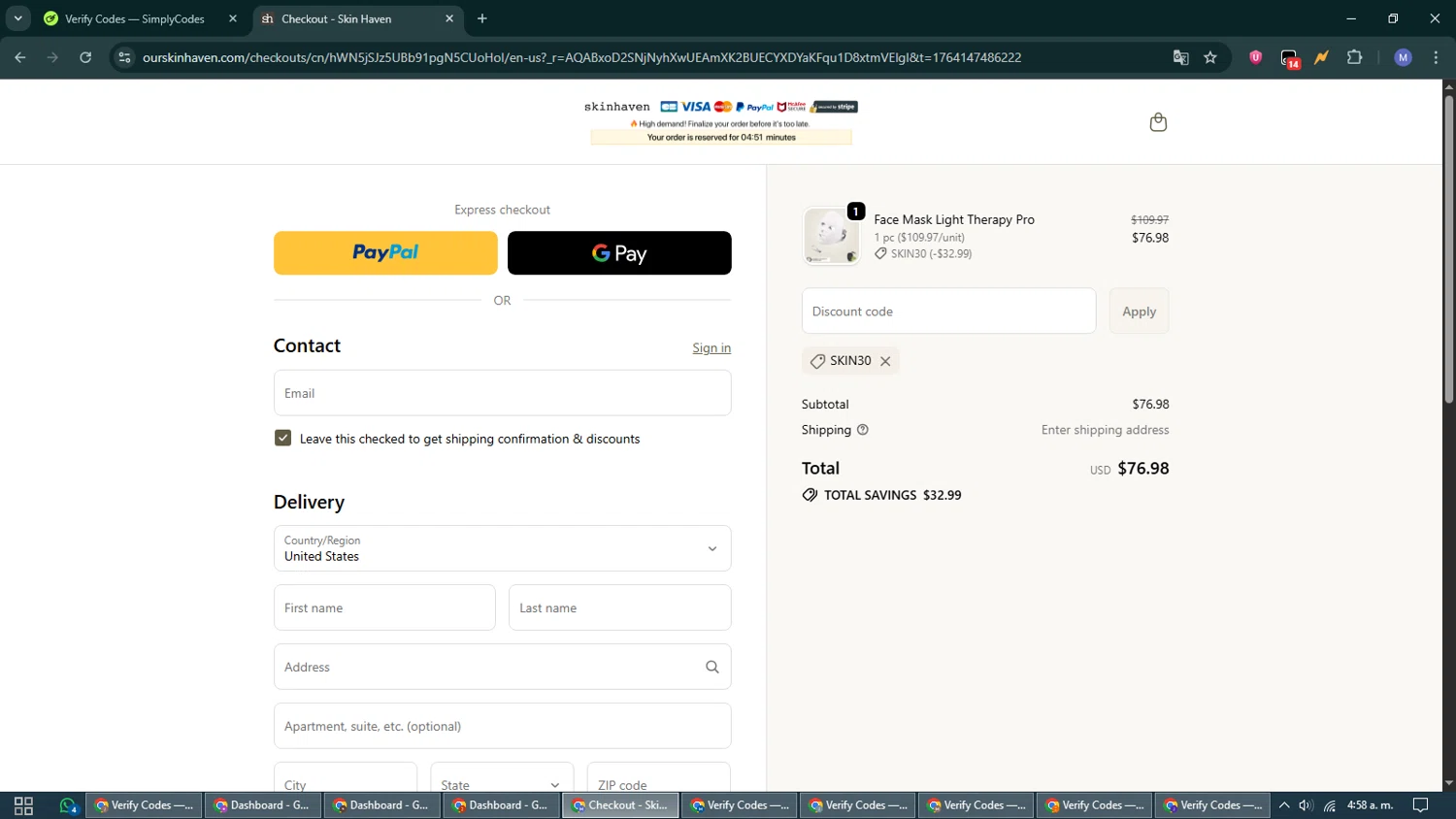
Task: Click the First name field
Action: 384,607
